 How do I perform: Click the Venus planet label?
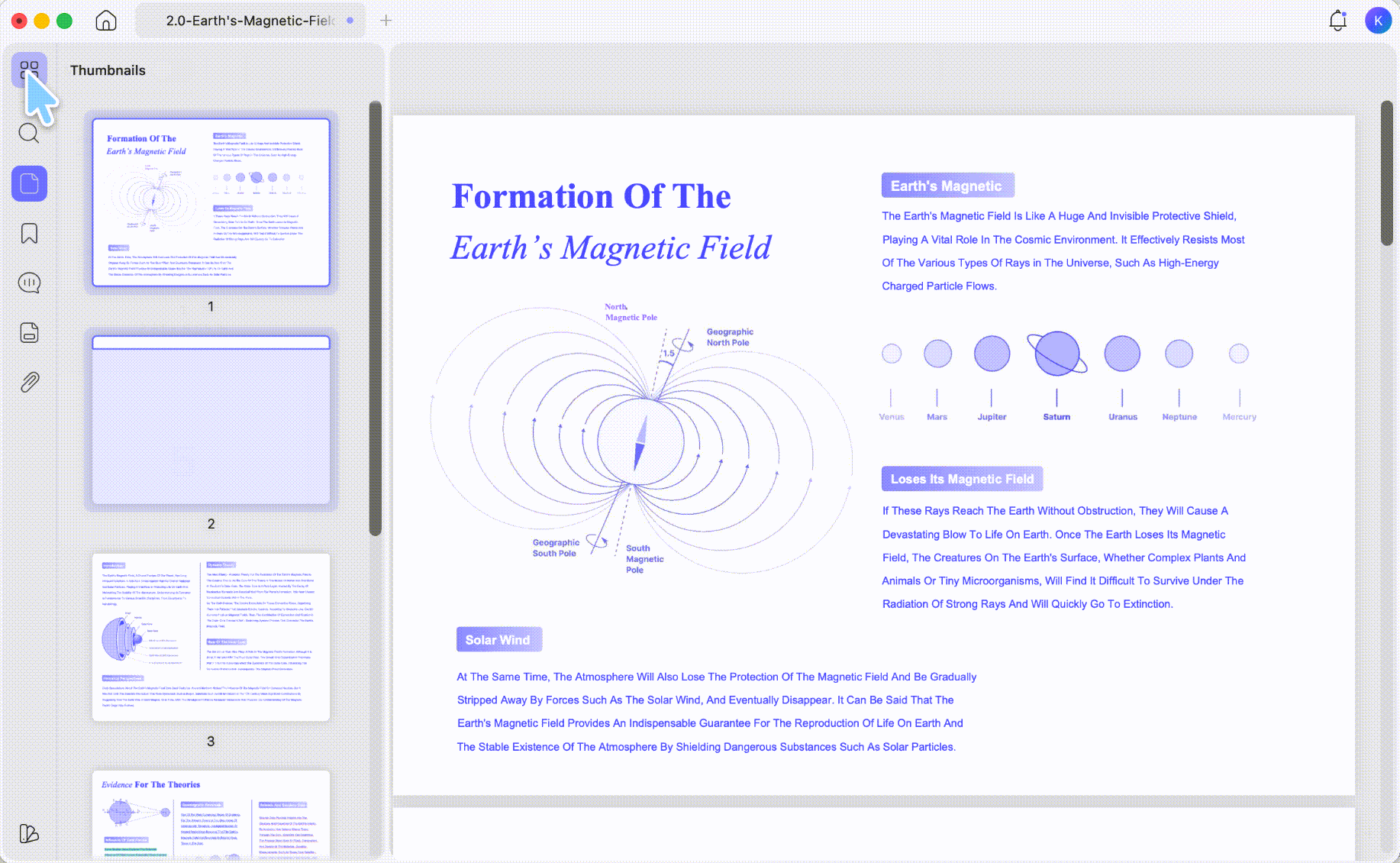pos(892,417)
